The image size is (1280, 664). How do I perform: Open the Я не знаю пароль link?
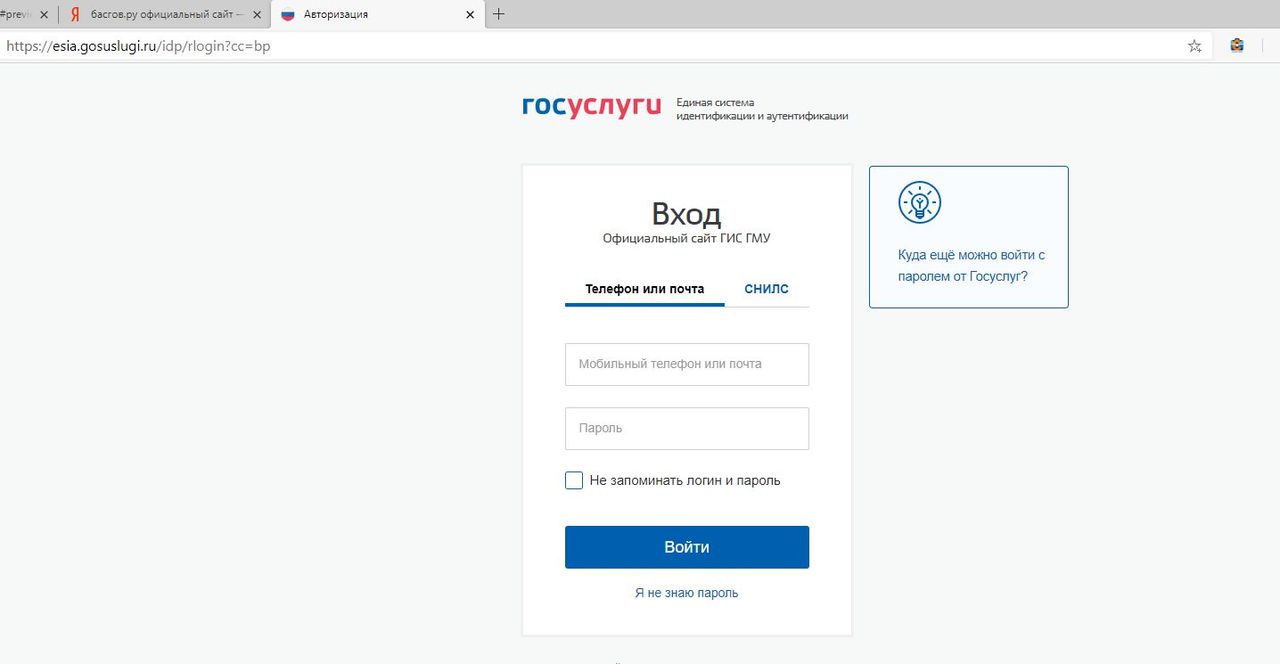pos(687,593)
